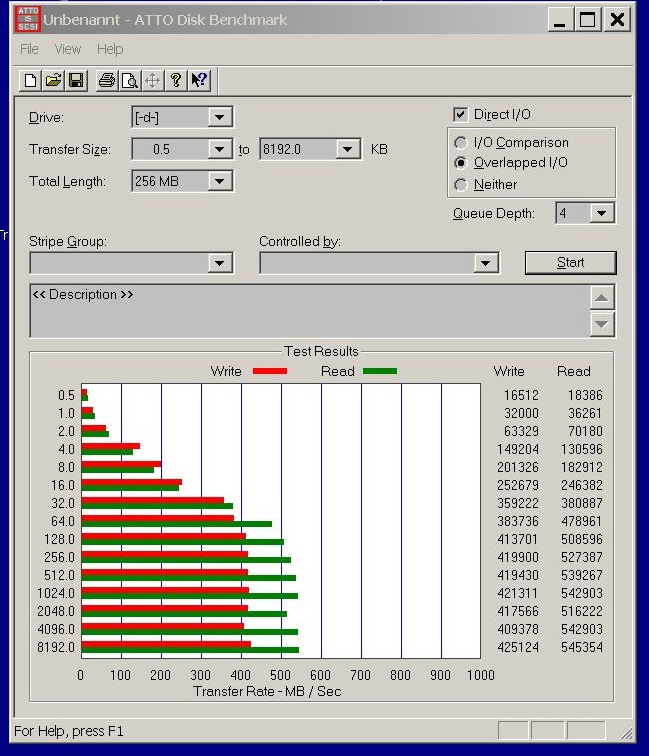Open the Help menu
This screenshot has width=649, height=756.
110,49
